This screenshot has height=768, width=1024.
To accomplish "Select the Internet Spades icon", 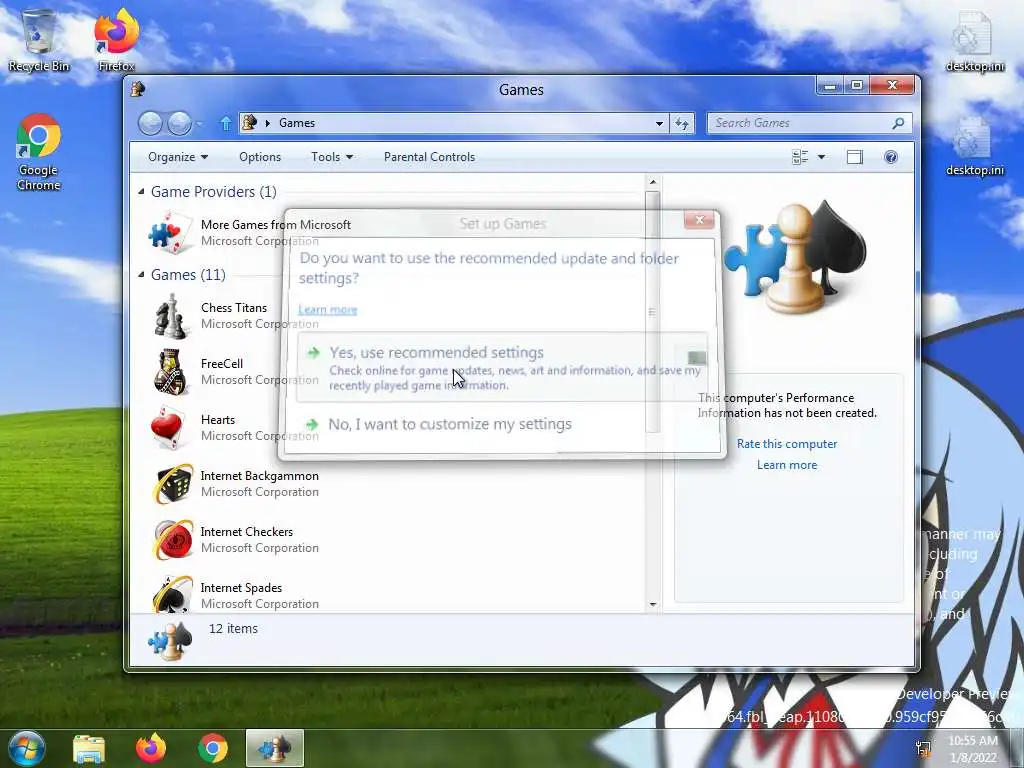I will [172, 594].
